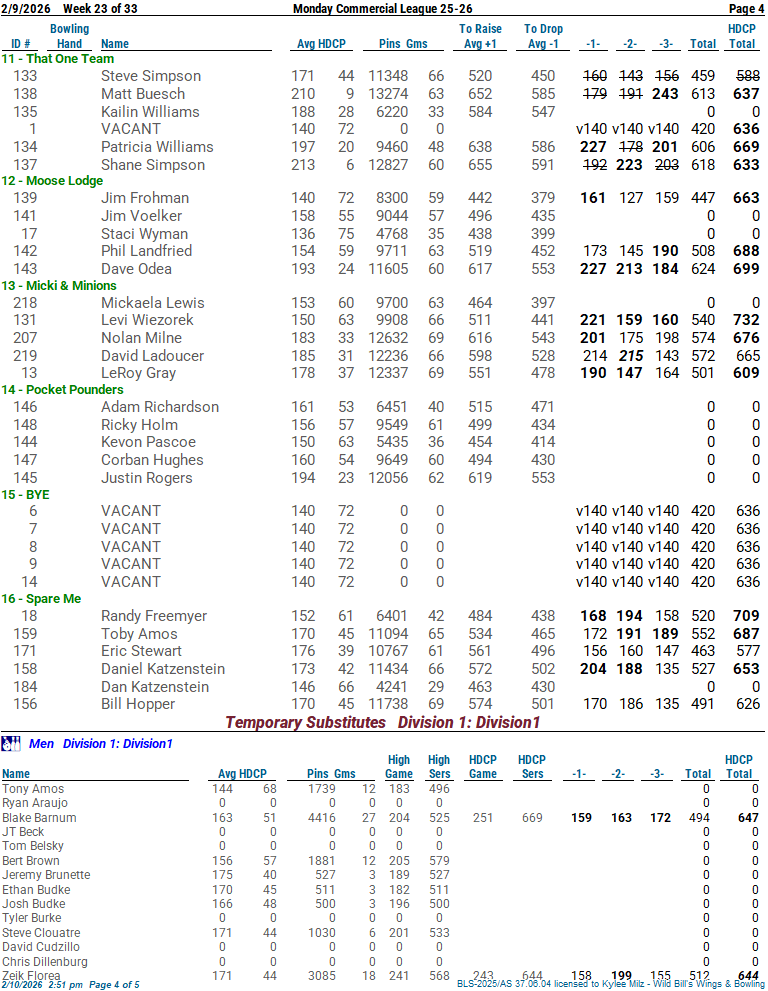Click the 'Week 23 of 33' header text
This screenshot has height=991, width=768.
(100, 9)
